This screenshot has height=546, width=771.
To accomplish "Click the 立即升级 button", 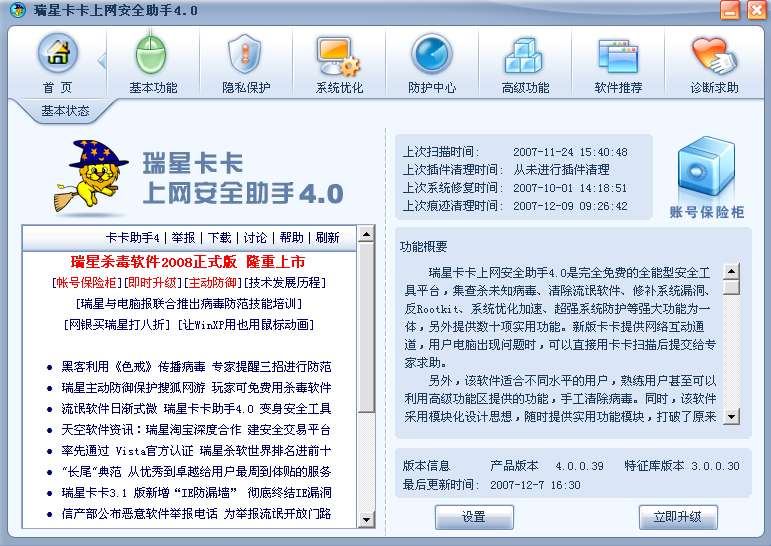I will point(678,517).
